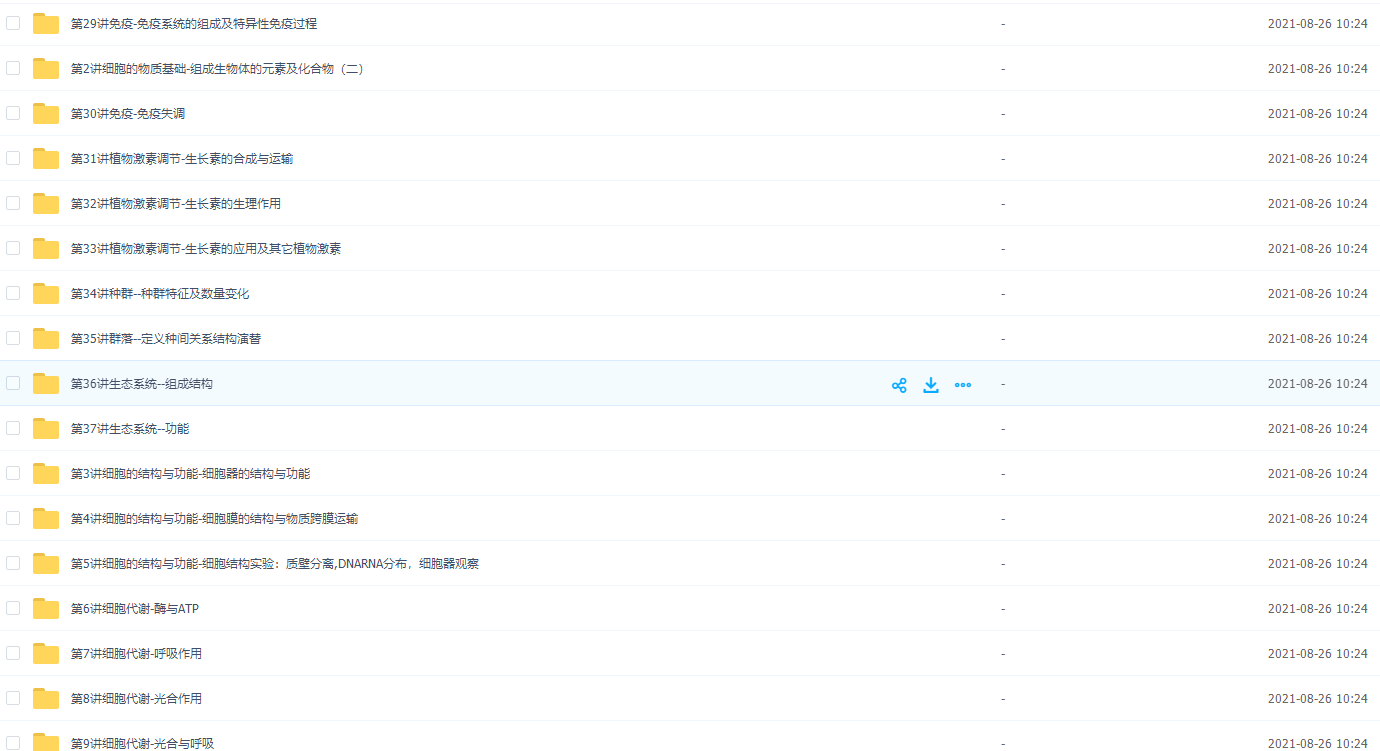Click folder icon for 第30讲免疫-免疫失调
Screen dimensions: 1380x751
[46, 114]
